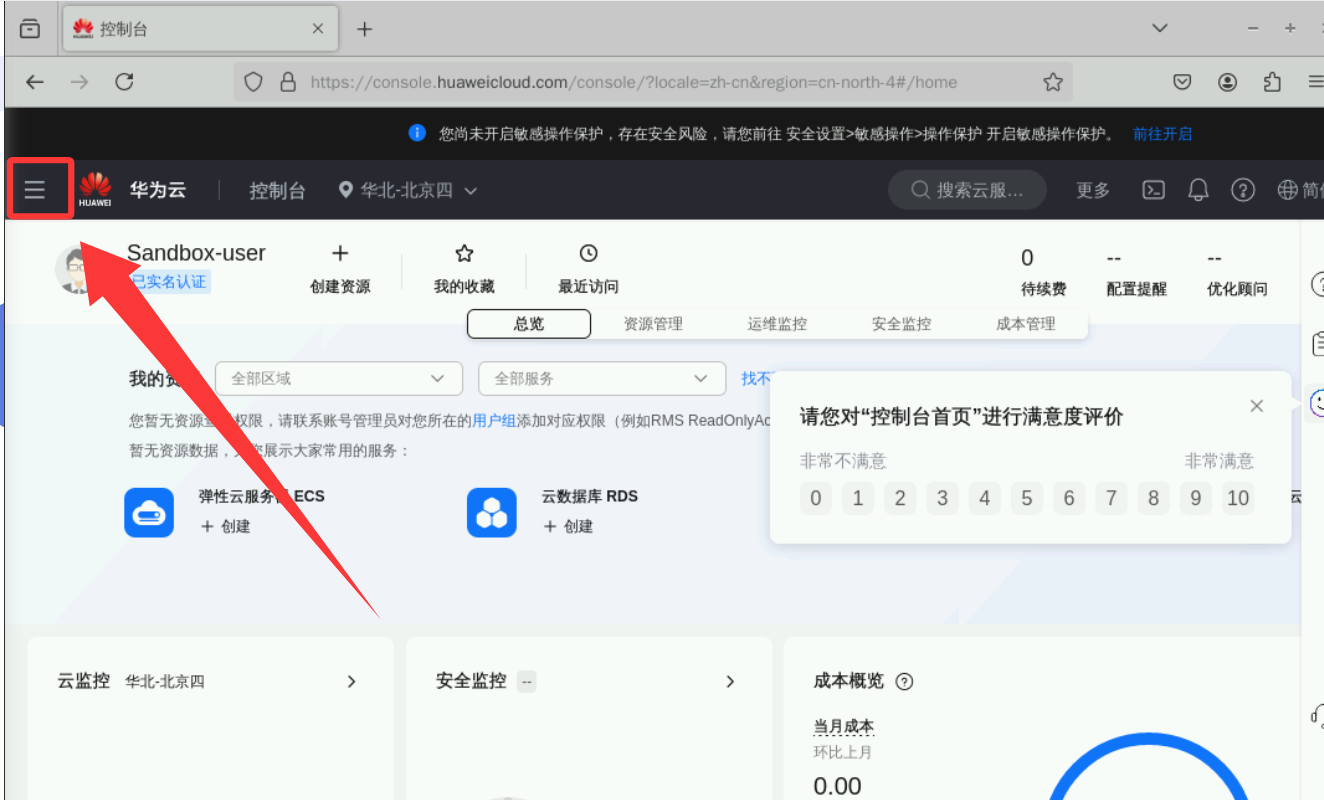The height and width of the screenshot is (800, 1324).
Task: Click the 待续费 count 0
Action: (1027, 258)
